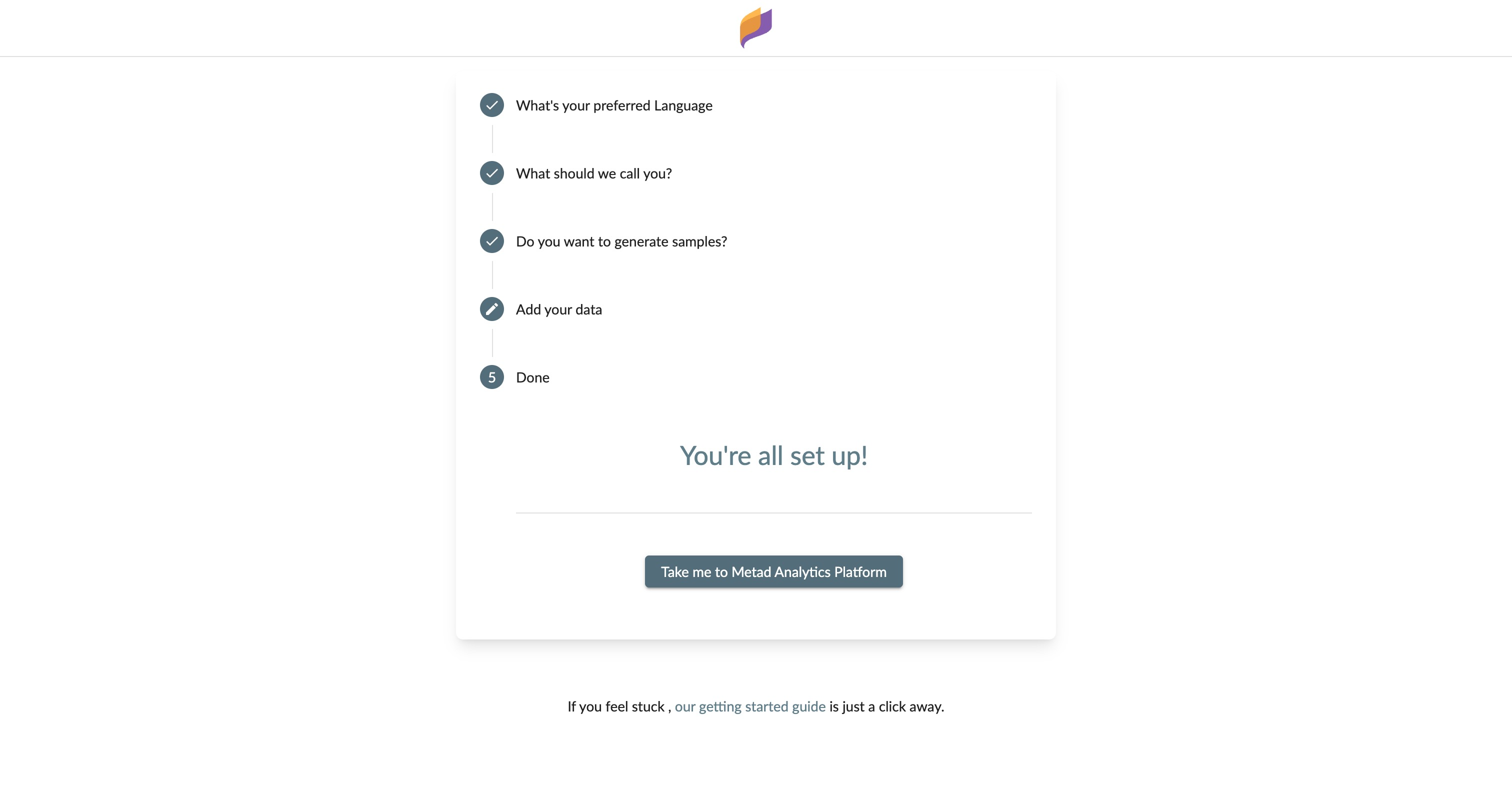Expand the 'Add your data' step
Screen dimensions: 1512x807
(x=559, y=310)
